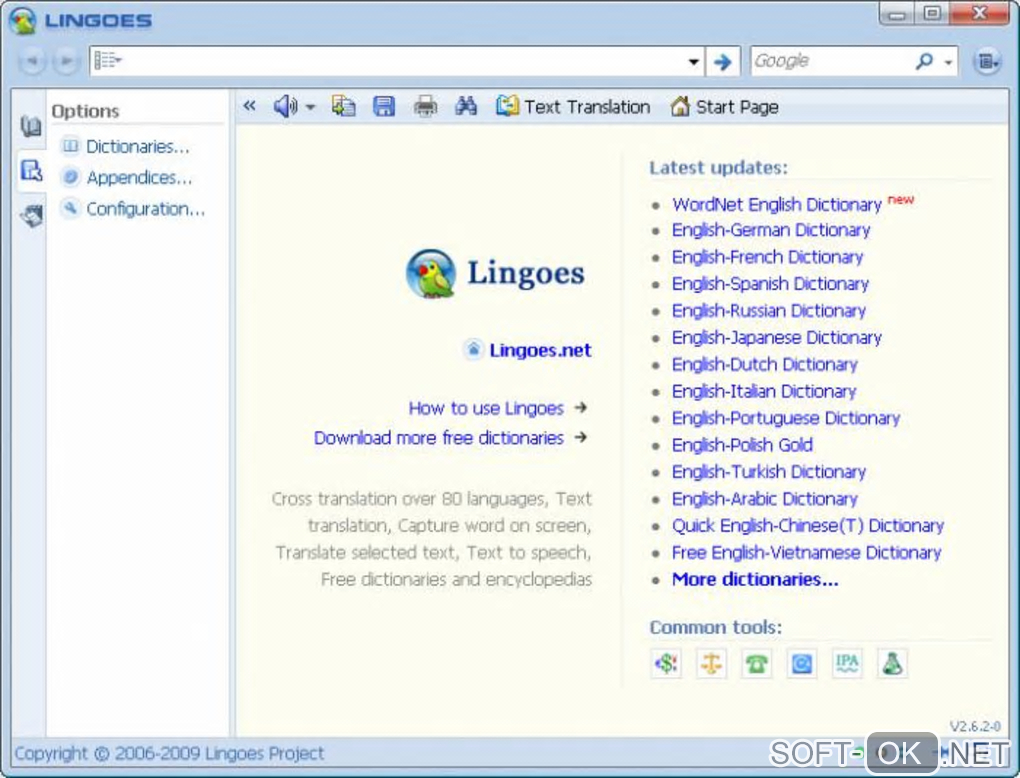Open the IPA phonetic symbols tool
The height and width of the screenshot is (778, 1020).
(847, 664)
